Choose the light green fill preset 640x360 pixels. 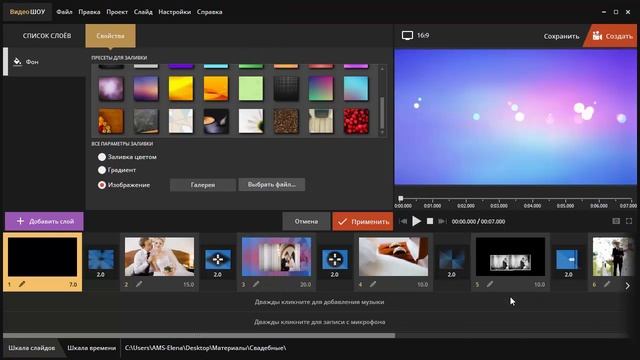(251, 88)
